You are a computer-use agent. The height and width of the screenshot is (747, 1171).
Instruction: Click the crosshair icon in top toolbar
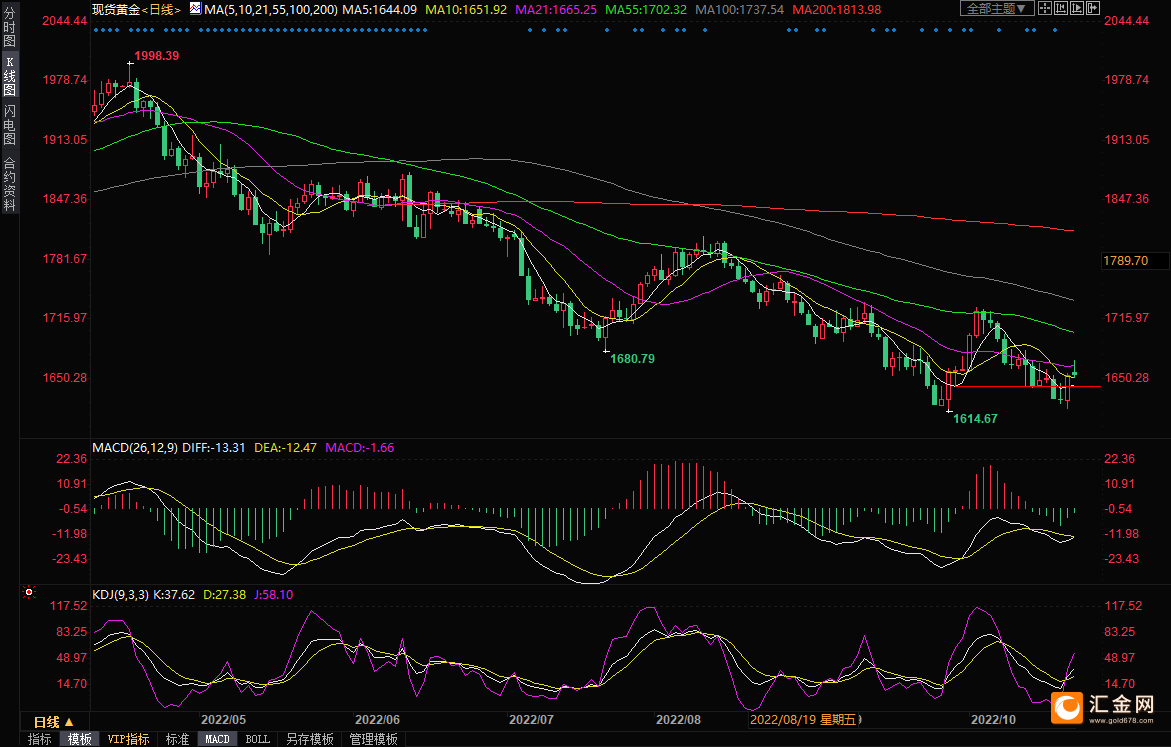pyautogui.click(x=1045, y=8)
